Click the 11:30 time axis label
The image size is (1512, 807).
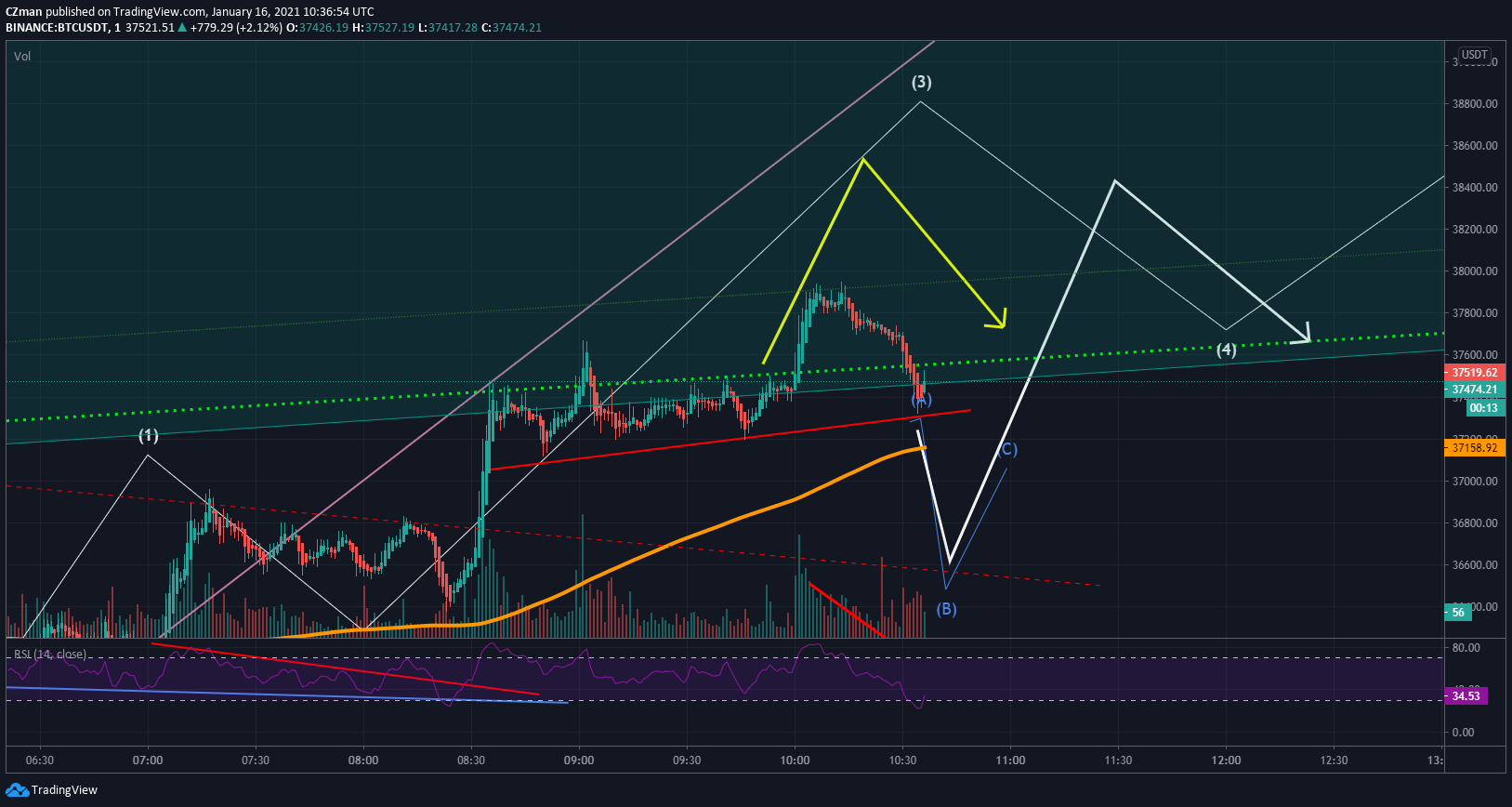pos(1118,761)
